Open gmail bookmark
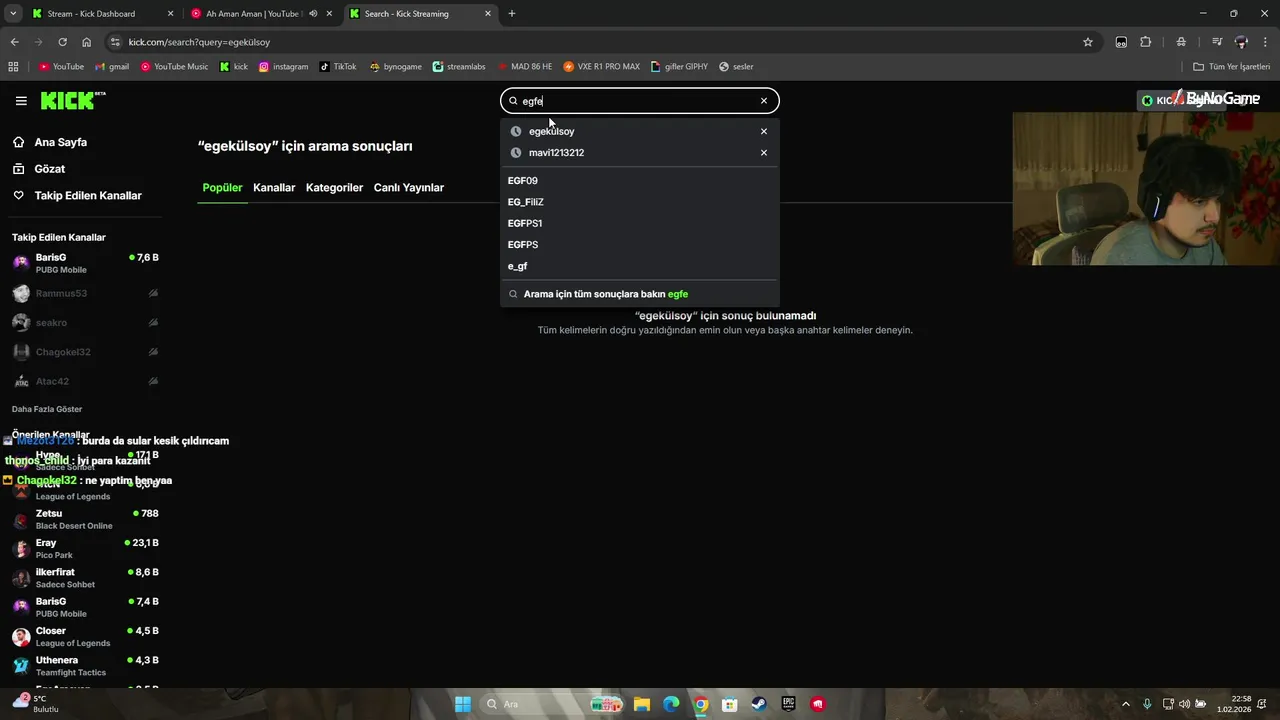The width and height of the screenshot is (1280, 720). [x=112, y=67]
